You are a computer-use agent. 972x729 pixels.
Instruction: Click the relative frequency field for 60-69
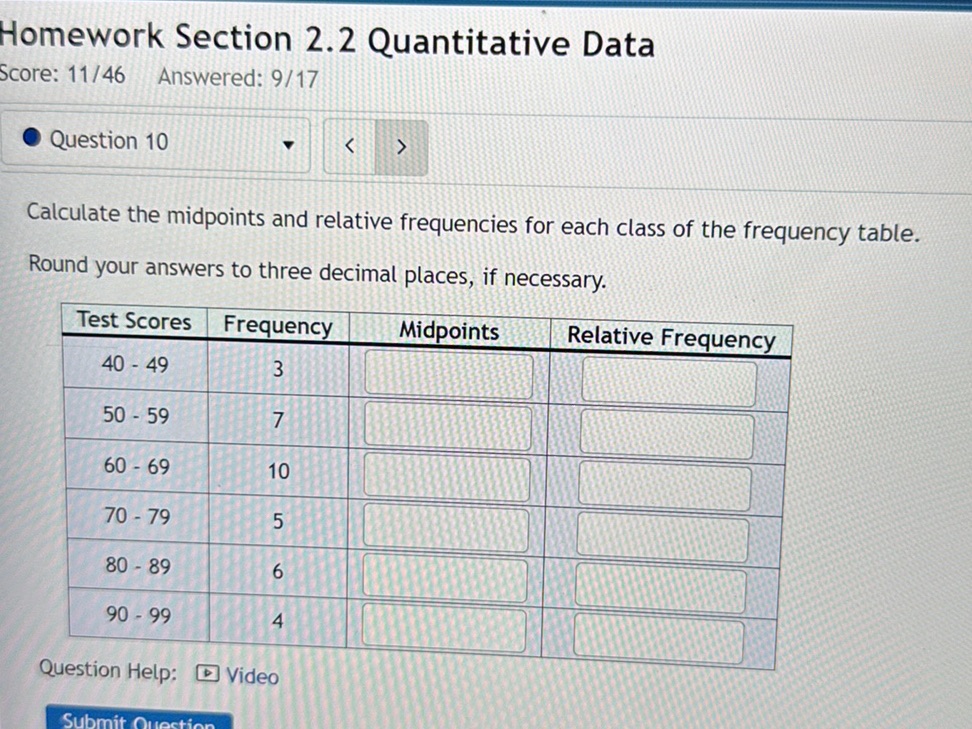tap(667, 484)
